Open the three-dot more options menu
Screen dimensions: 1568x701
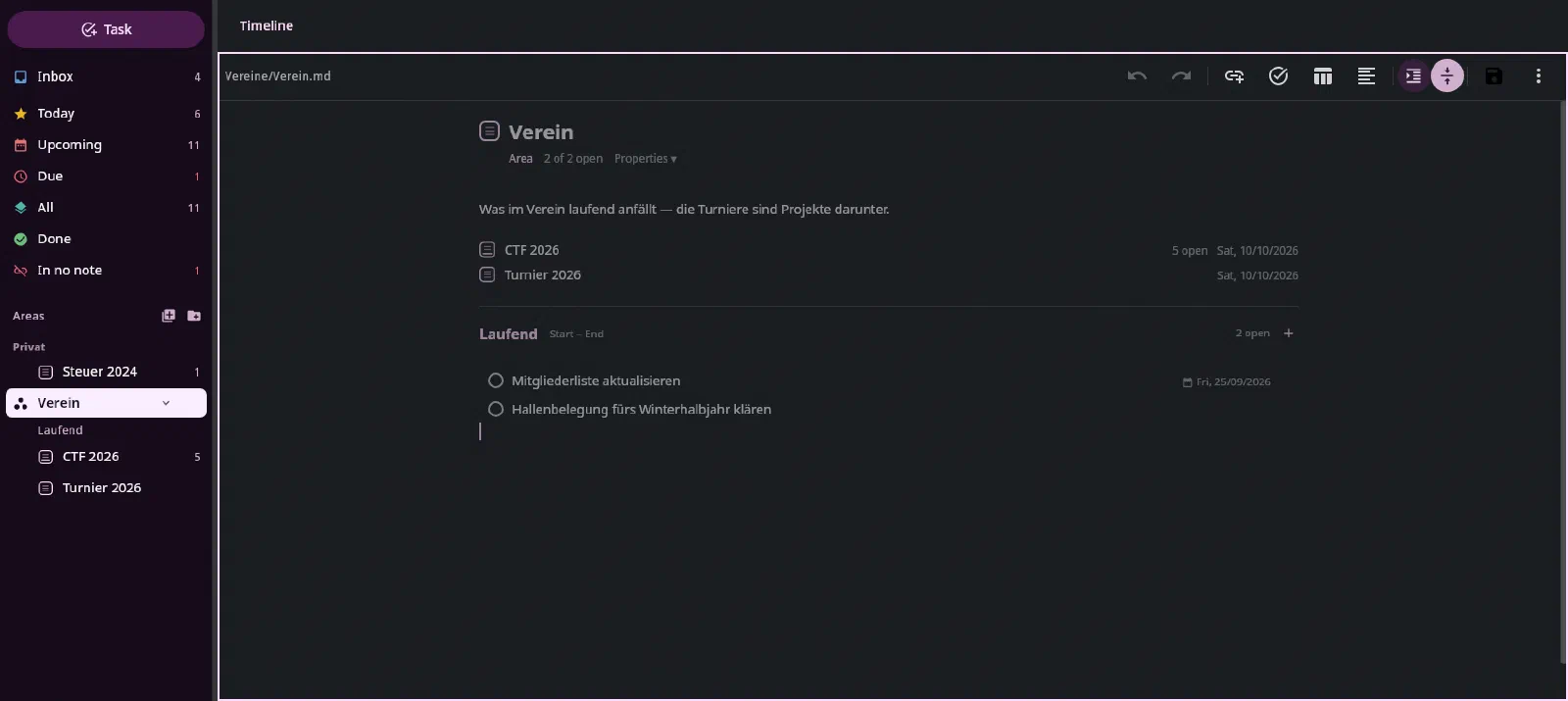point(1539,76)
